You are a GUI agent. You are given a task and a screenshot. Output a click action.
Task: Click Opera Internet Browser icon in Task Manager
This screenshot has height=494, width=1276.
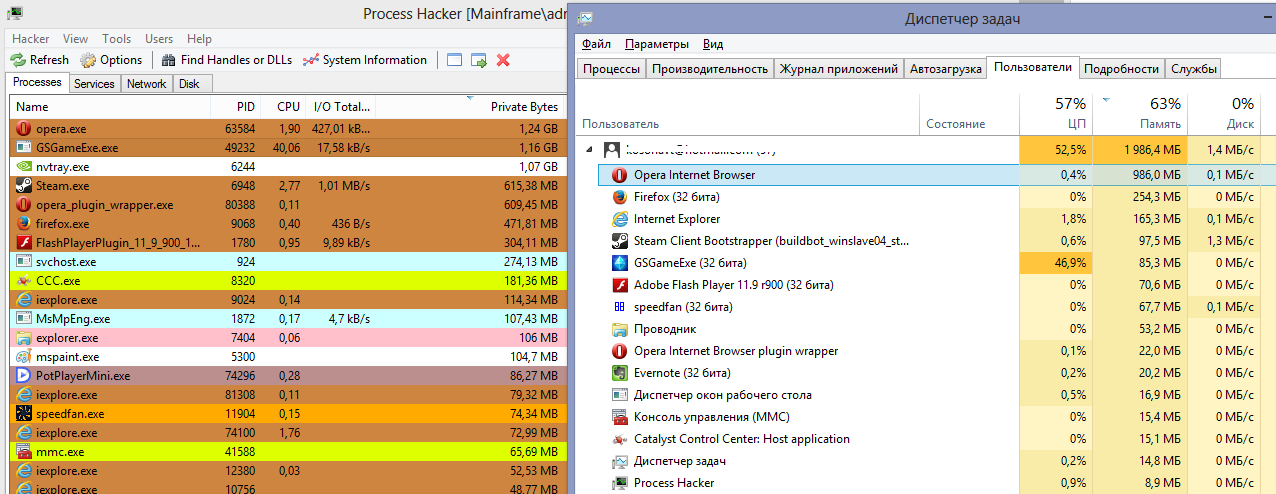coord(619,174)
